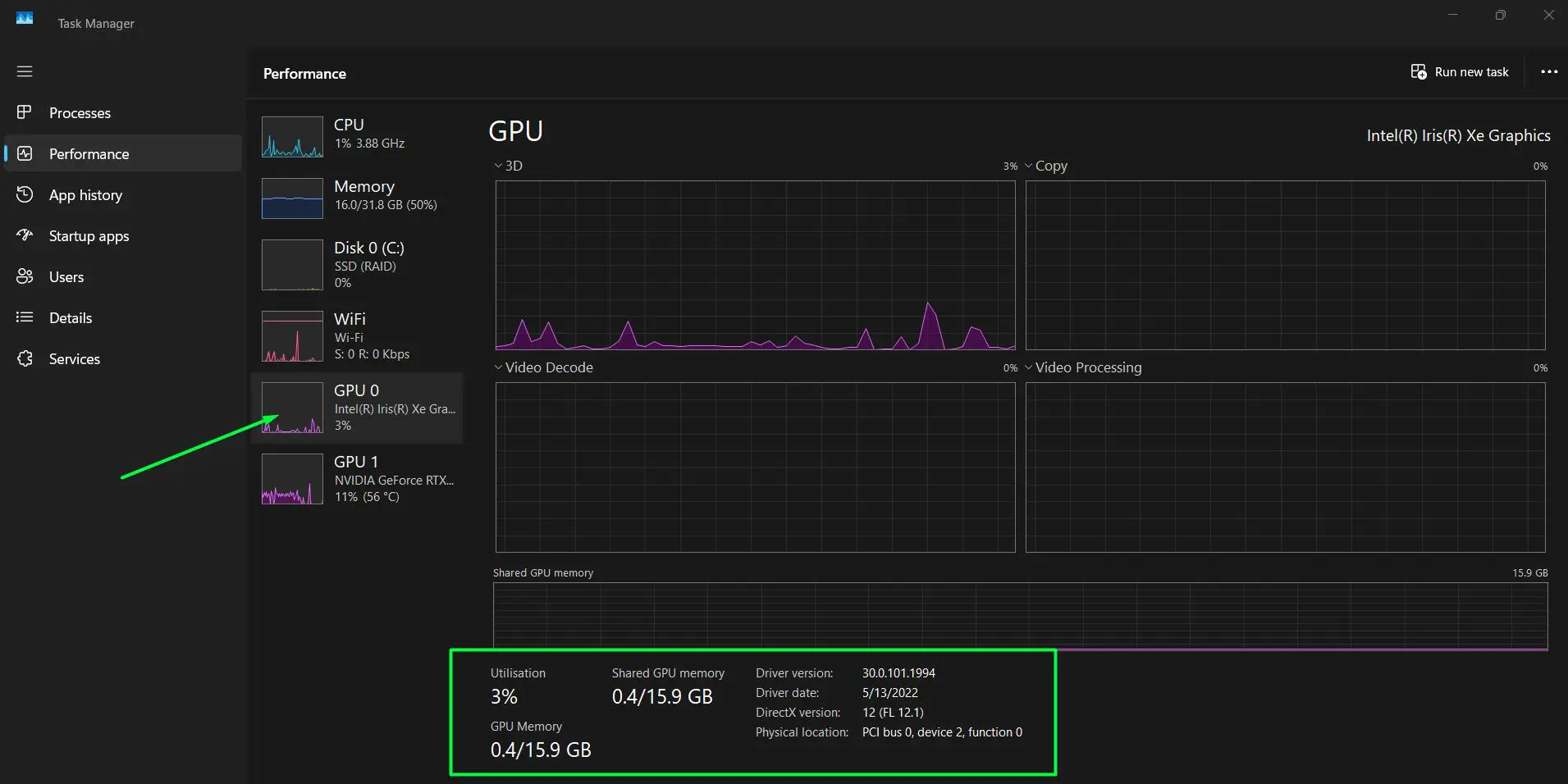This screenshot has width=1568, height=784.
Task: Click the Task Manager logo icon
Action: tap(25, 18)
